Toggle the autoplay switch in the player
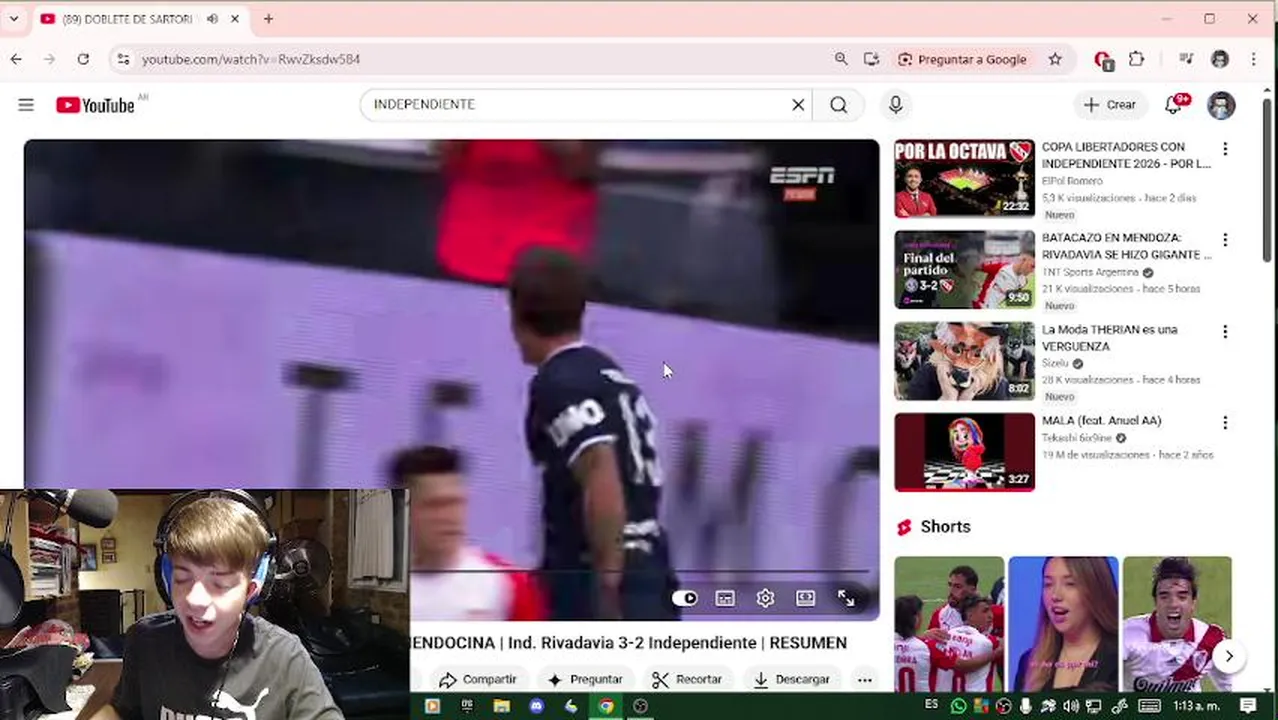The image size is (1278, 720). coord(685,598)
